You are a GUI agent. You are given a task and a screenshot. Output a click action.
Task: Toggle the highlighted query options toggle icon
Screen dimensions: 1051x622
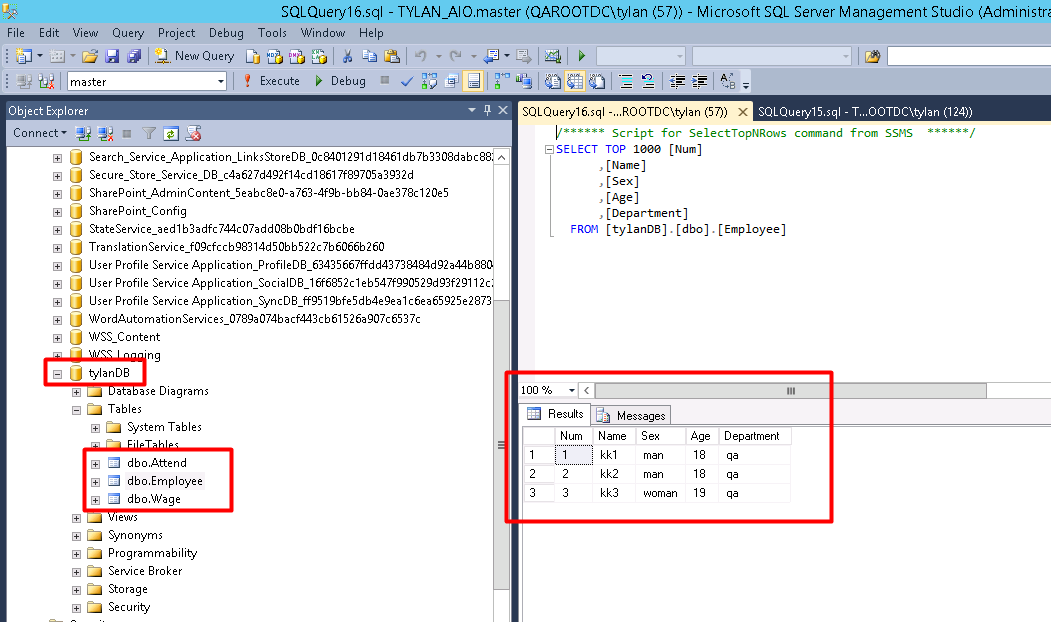click(474, 82)
